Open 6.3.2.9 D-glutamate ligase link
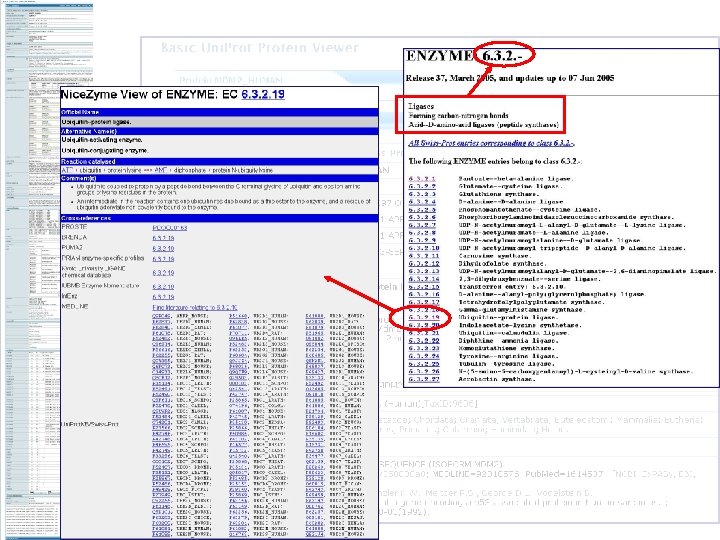The image size is (720, 540). [x=422, y=240]
